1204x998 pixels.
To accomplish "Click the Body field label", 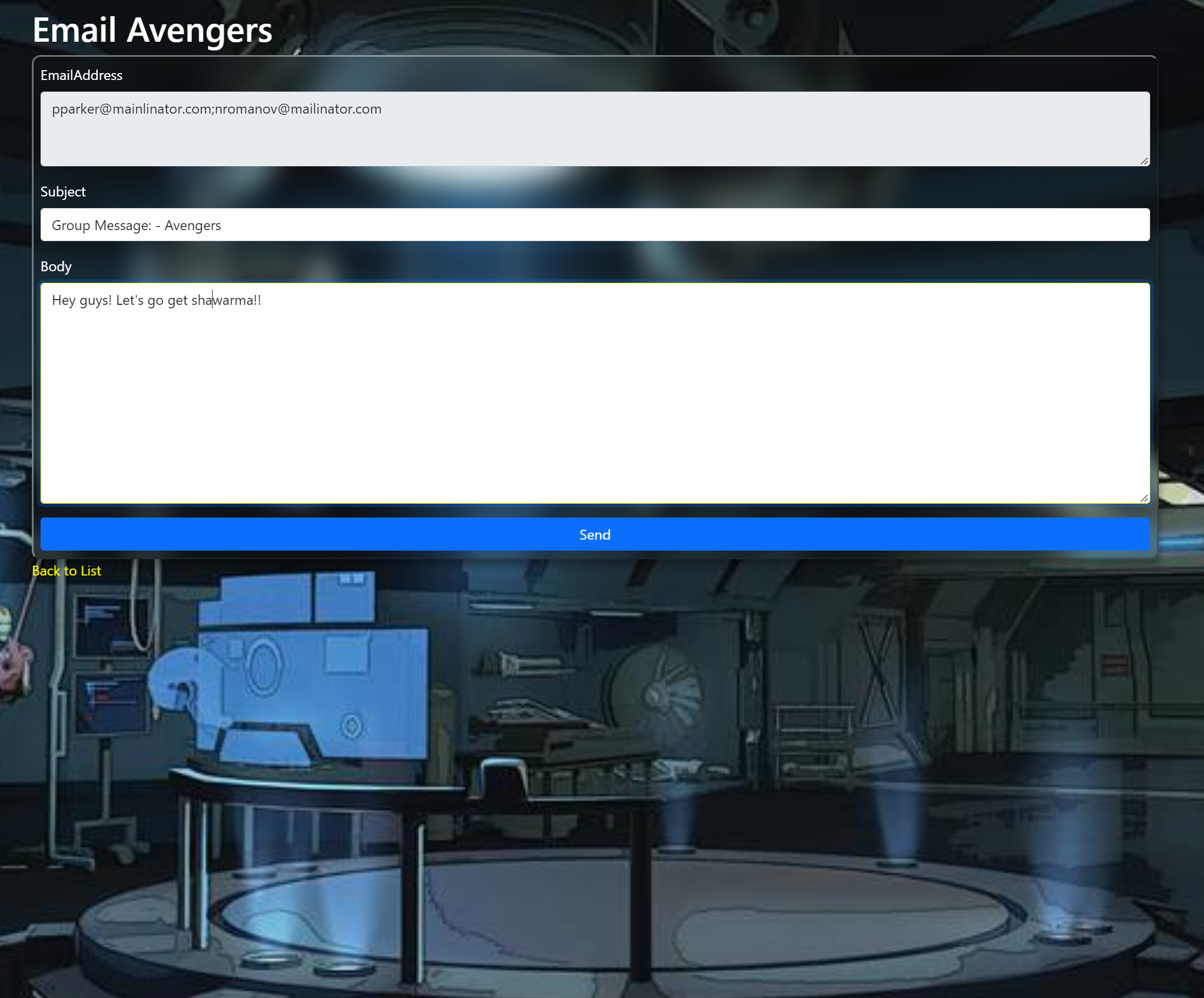I will coord(56,267).
